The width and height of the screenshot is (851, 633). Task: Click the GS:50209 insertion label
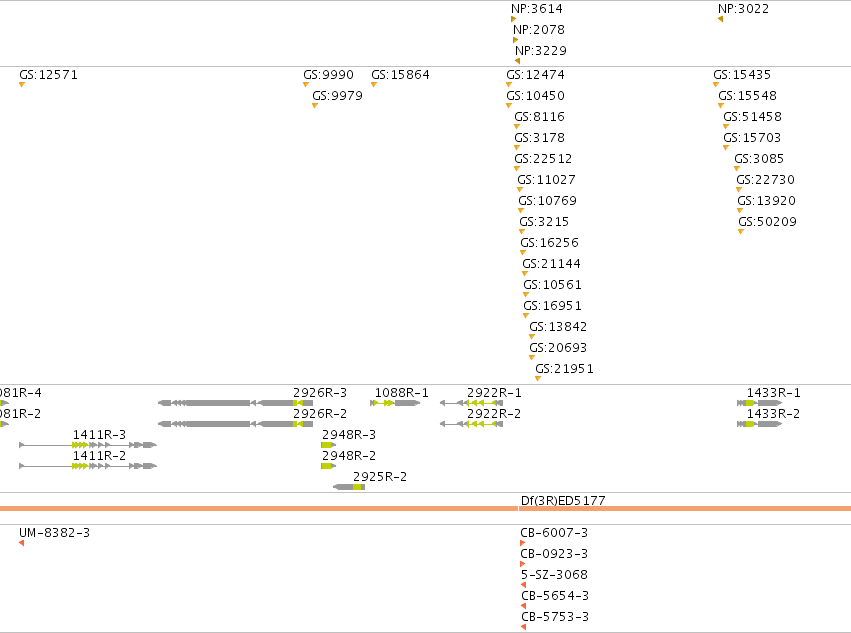(x=767, y=222)
